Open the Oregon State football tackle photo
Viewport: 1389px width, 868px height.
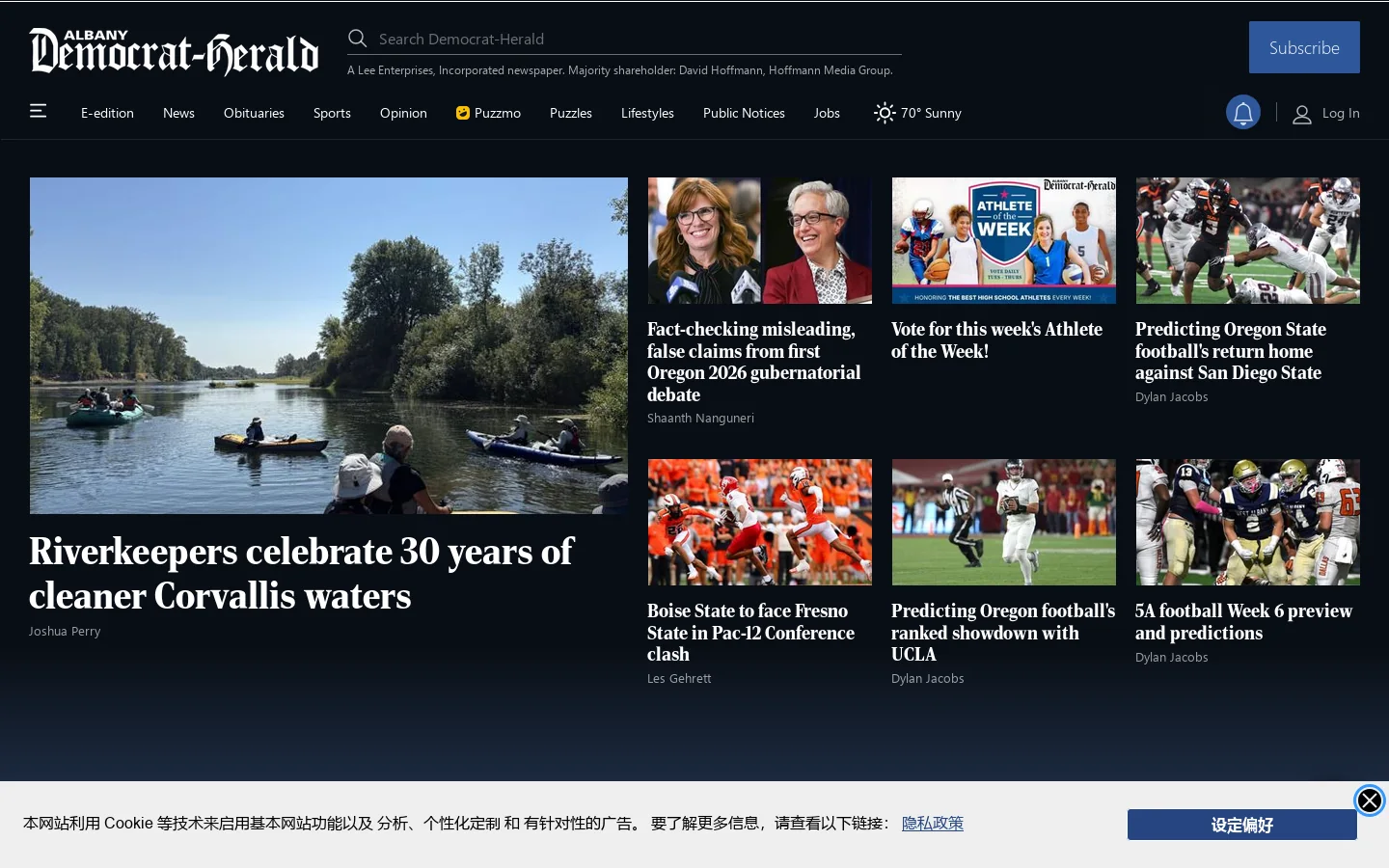1248,240
